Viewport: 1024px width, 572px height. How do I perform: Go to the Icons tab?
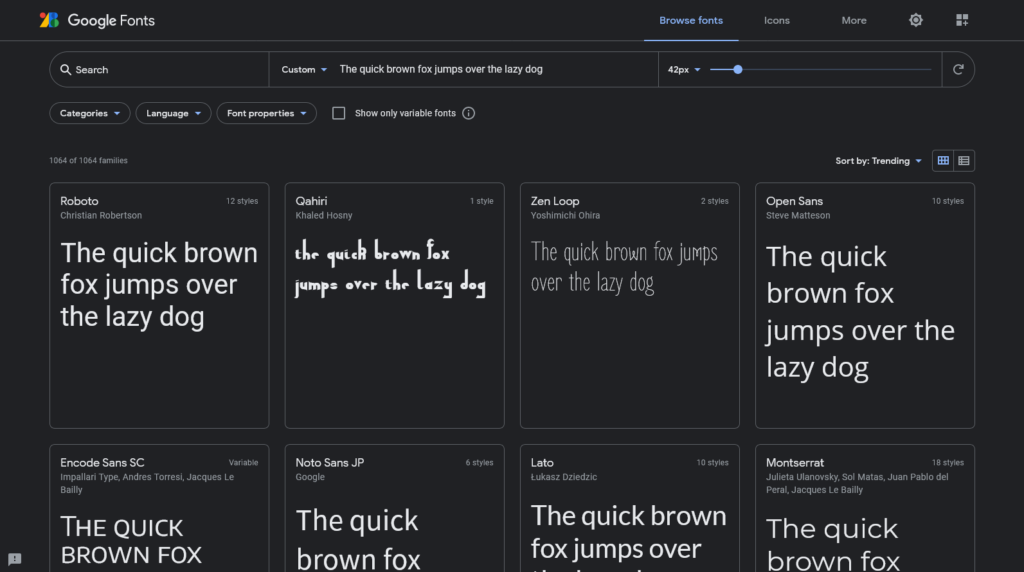(776, 20)
